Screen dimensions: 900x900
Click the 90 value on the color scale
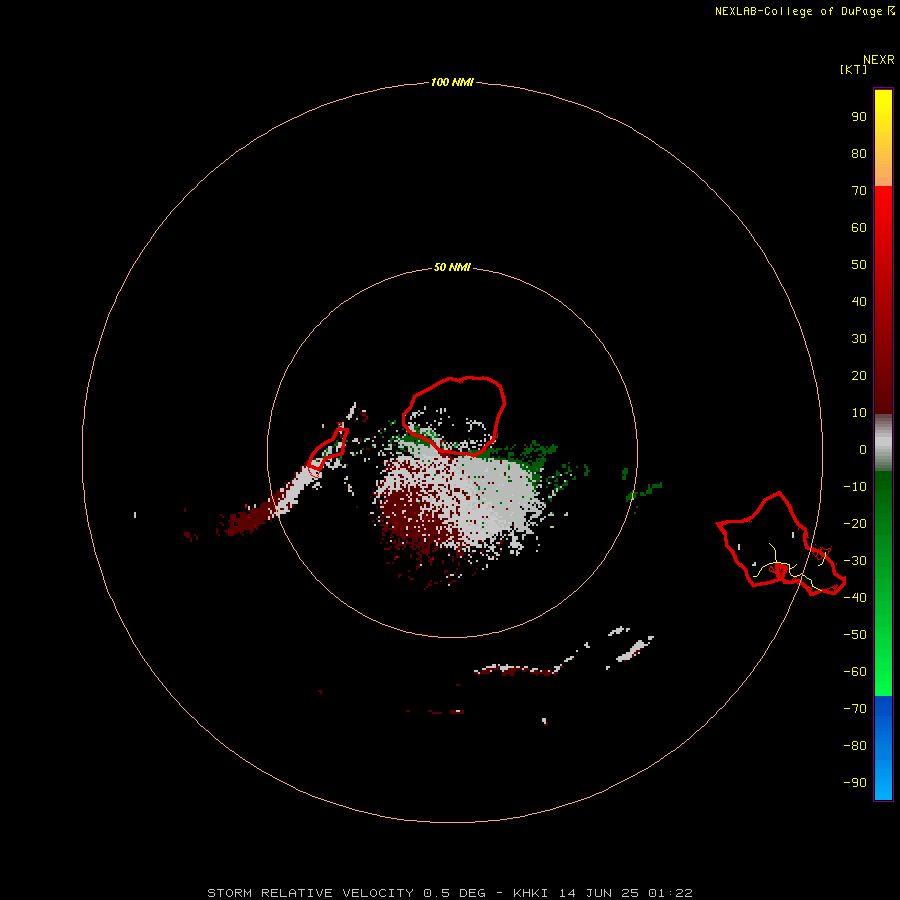859,117
